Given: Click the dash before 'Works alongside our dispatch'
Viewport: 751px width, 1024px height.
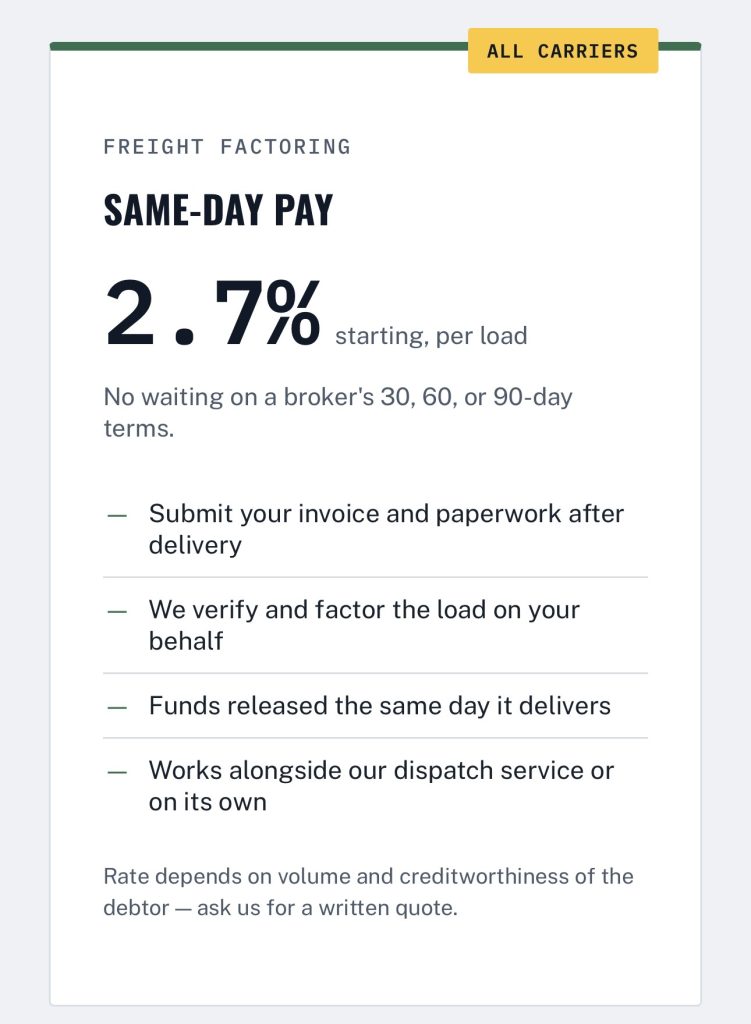Looking at the screenshot, I should [x=118, y=772].
